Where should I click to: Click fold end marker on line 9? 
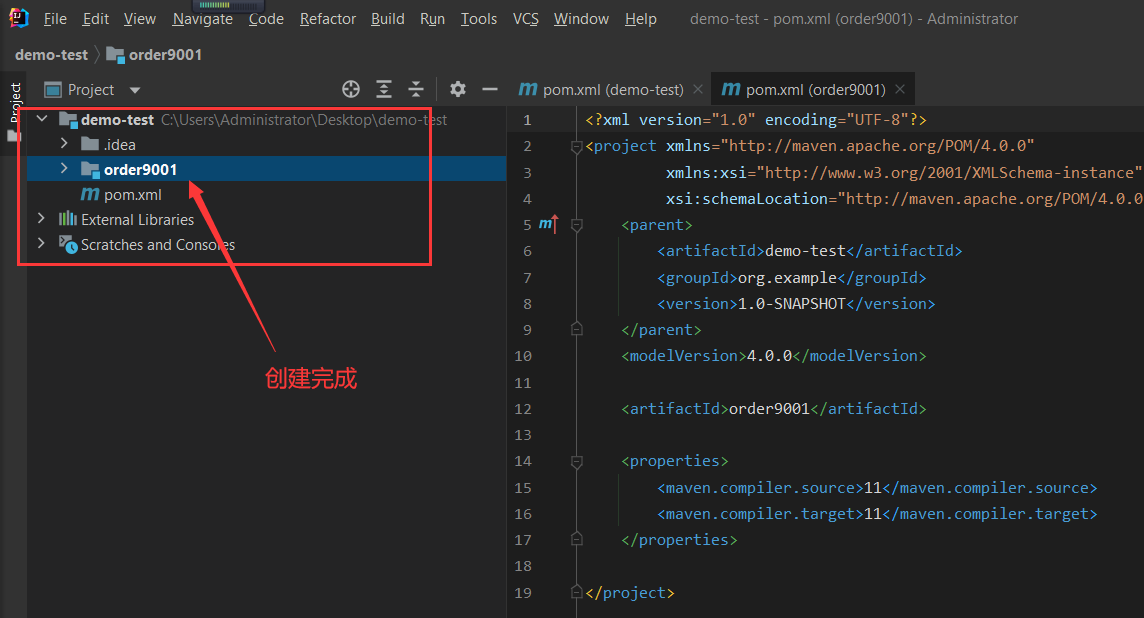(576, 329)
